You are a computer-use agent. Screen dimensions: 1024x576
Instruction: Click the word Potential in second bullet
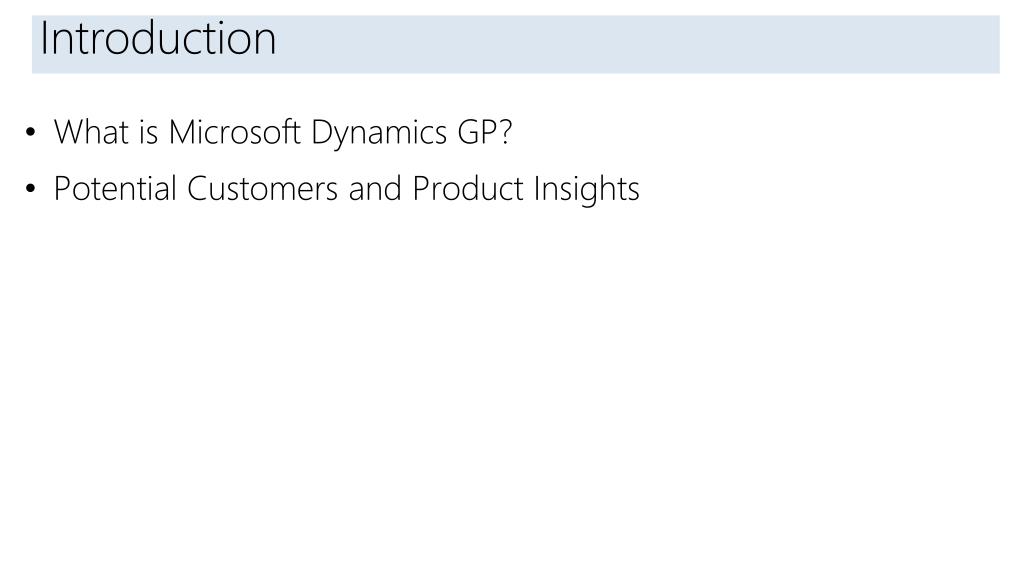click(115, 189)
